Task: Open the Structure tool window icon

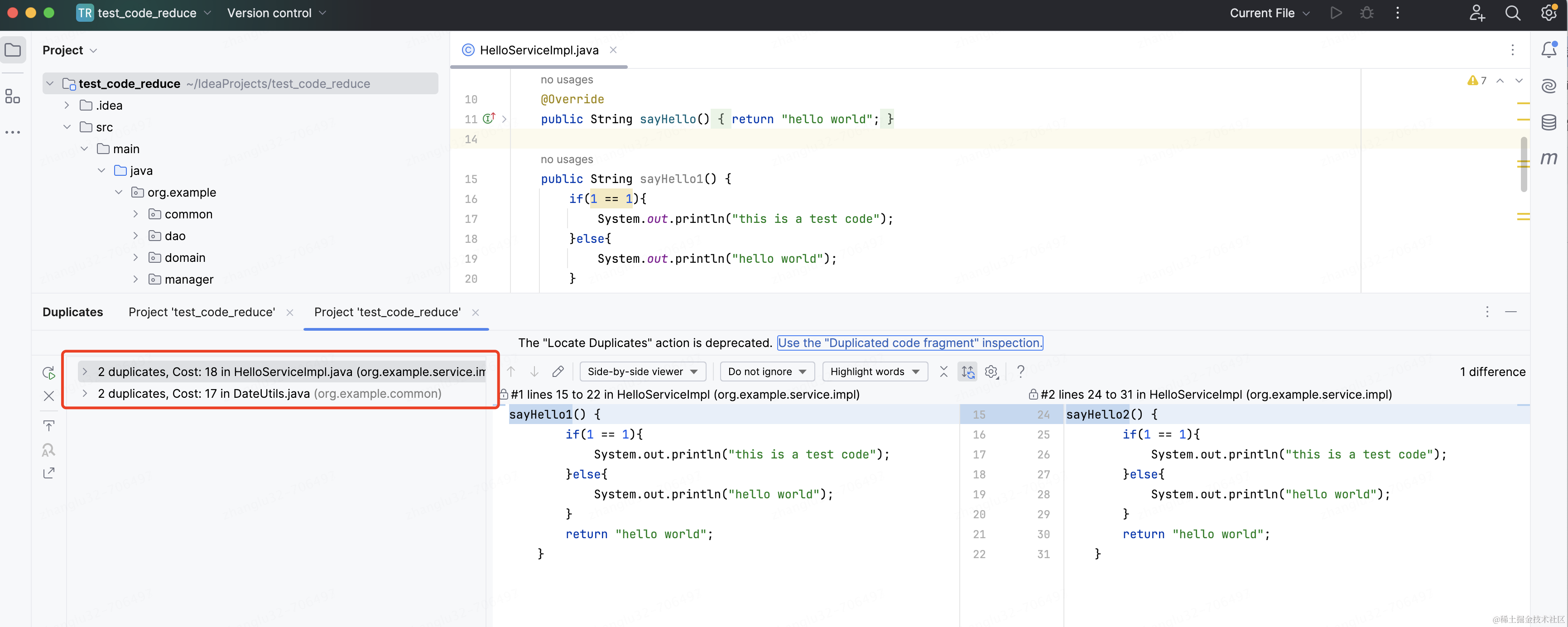Action: coord(12,96)
